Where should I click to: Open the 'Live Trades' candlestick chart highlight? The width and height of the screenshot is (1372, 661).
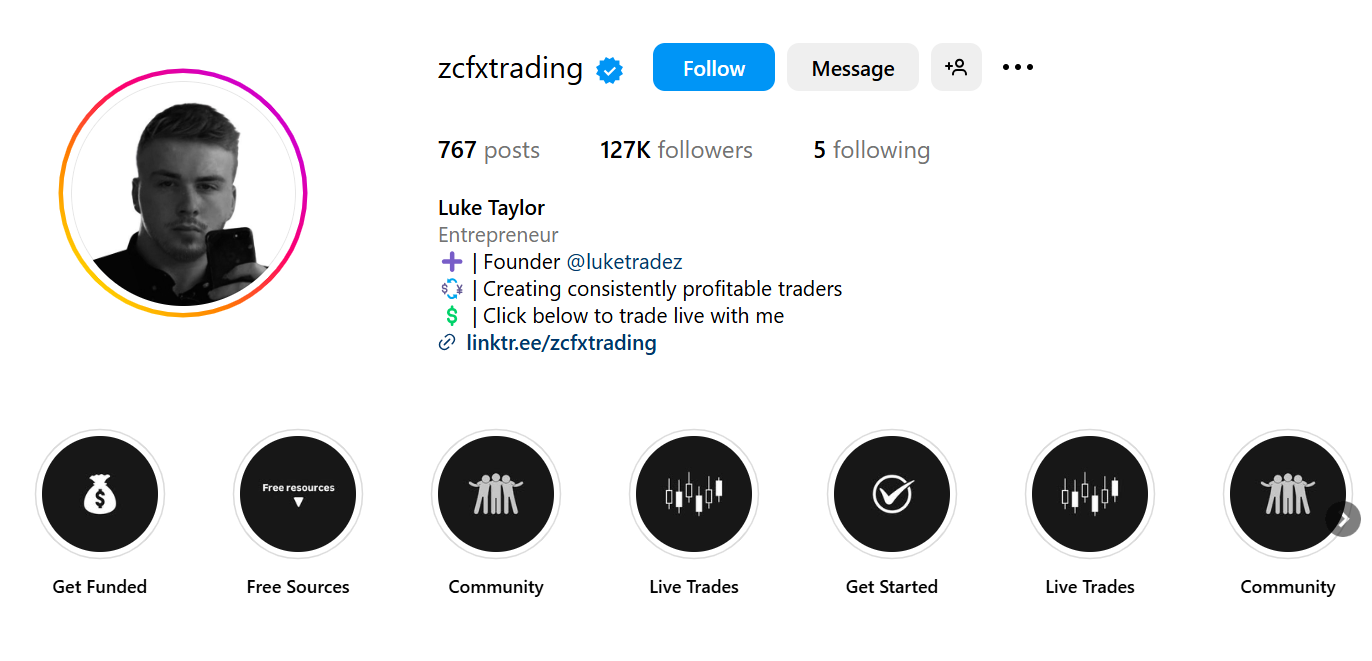click(693, 494)
